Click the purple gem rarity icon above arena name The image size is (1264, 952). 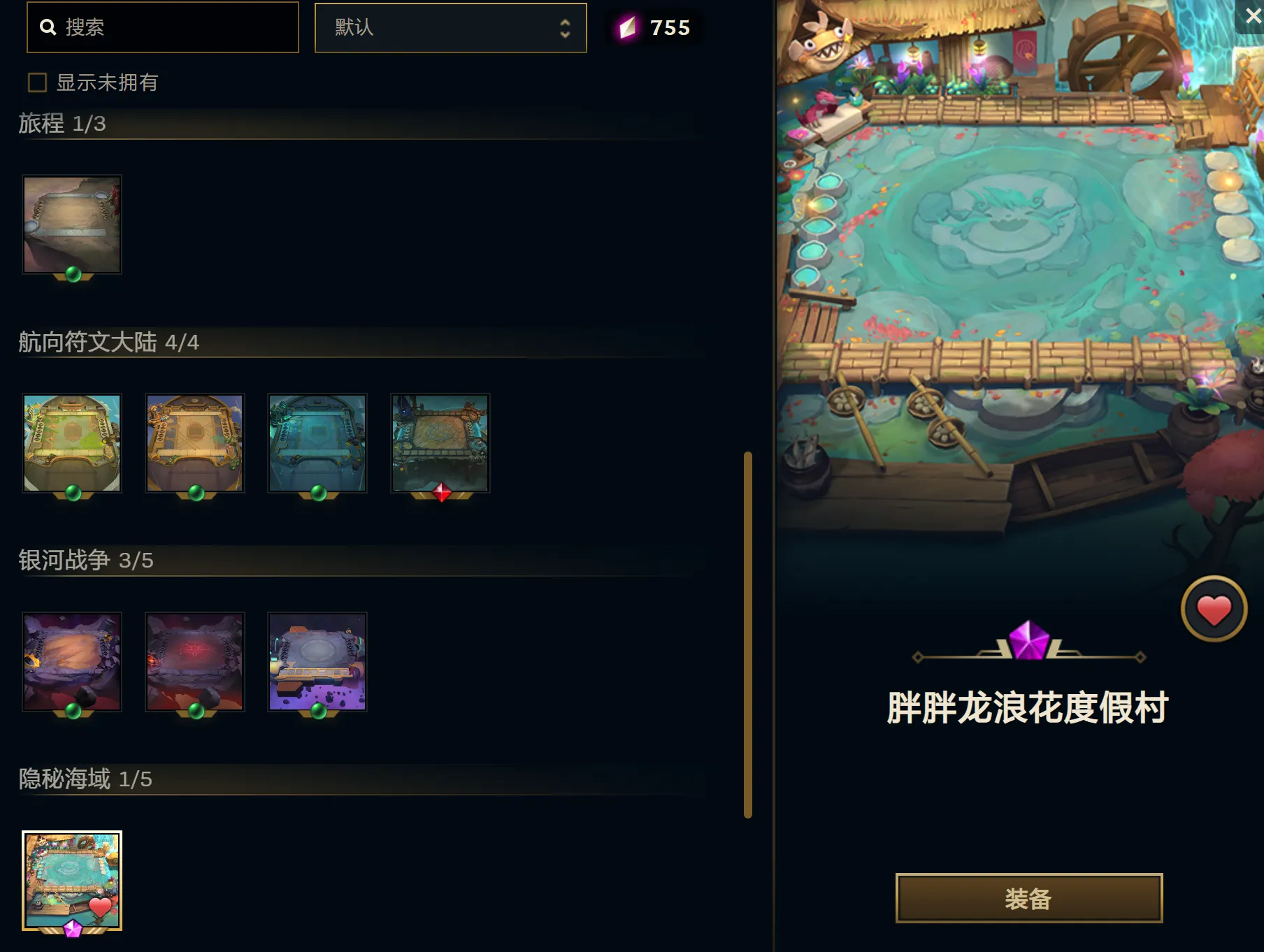1029,640
